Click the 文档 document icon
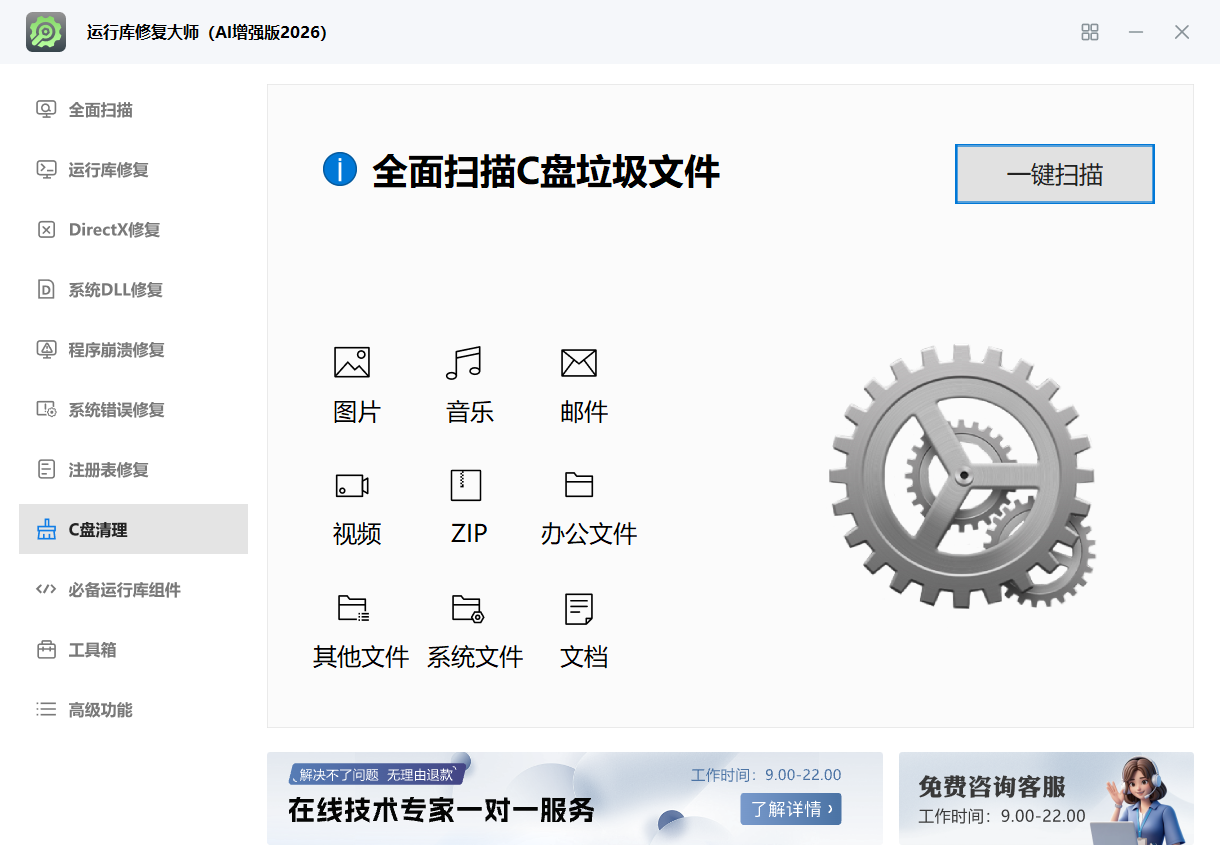Image resolution: width=1220 pixels, height=864 pixels. pyautogui.click(x=579, y=608)
